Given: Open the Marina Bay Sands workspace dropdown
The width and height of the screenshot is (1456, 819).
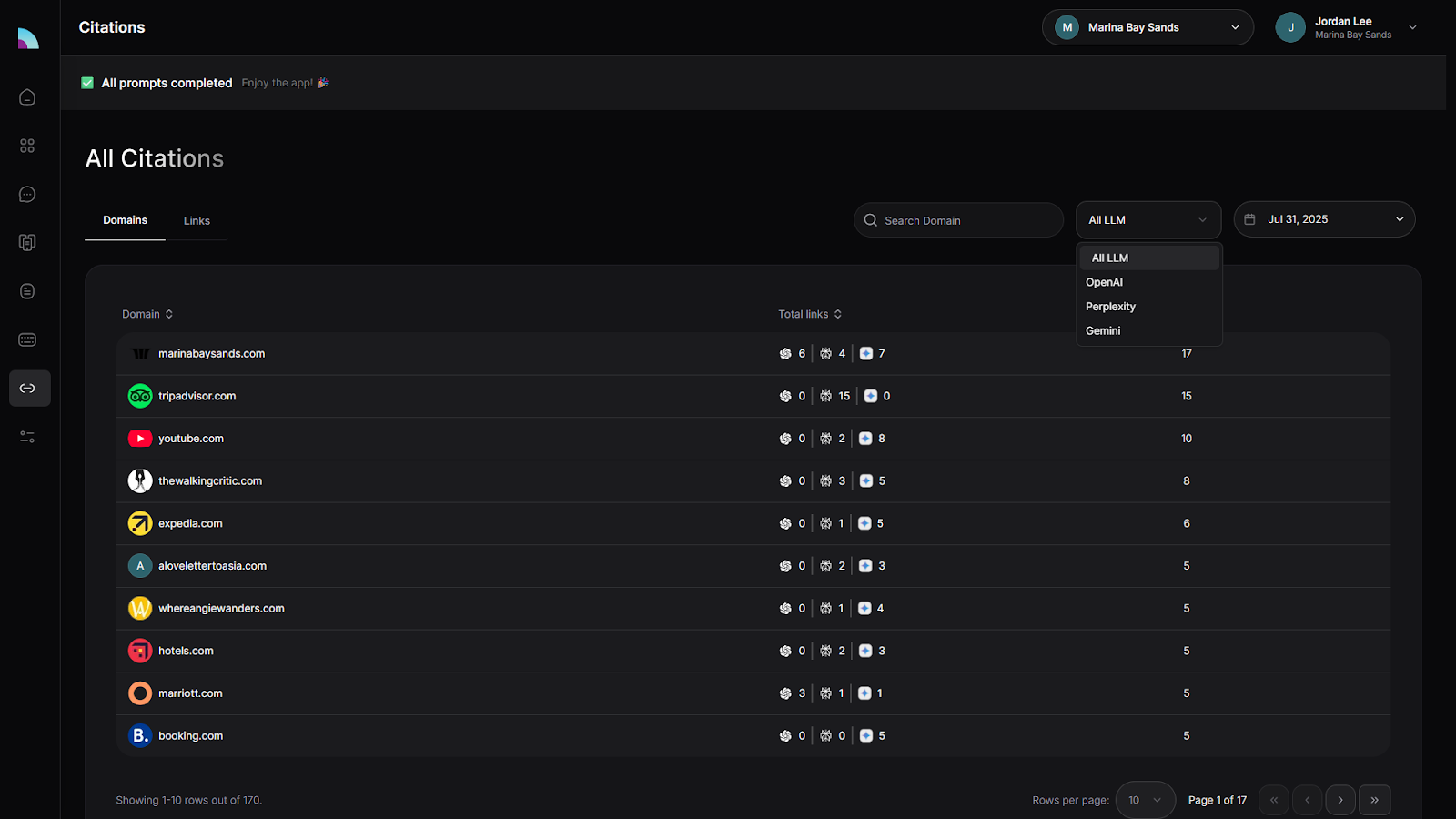Looking at the screenshot, I should [x=1148, y=27].
